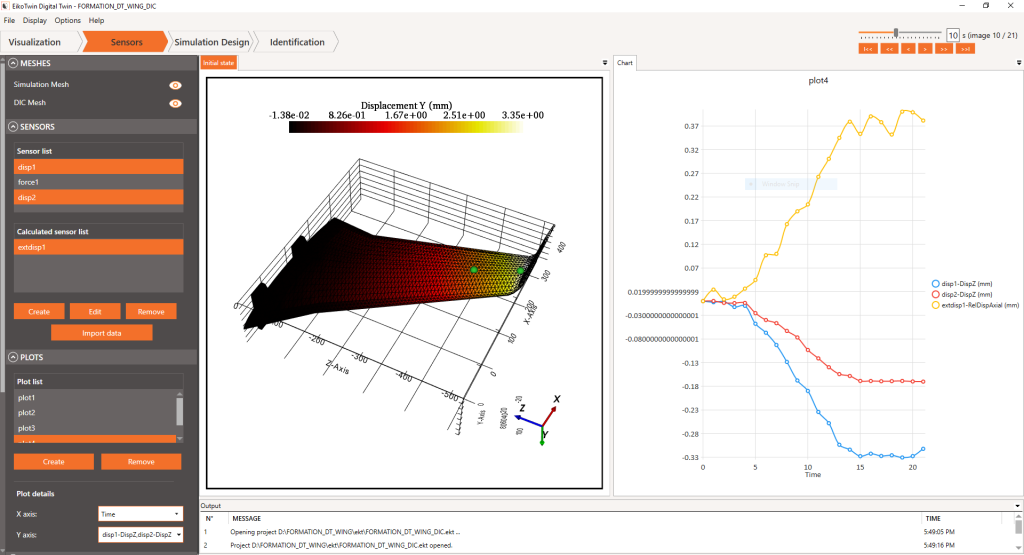Select the Chart tab
The width and height of the screenshot is (1024, 555).
625,63
